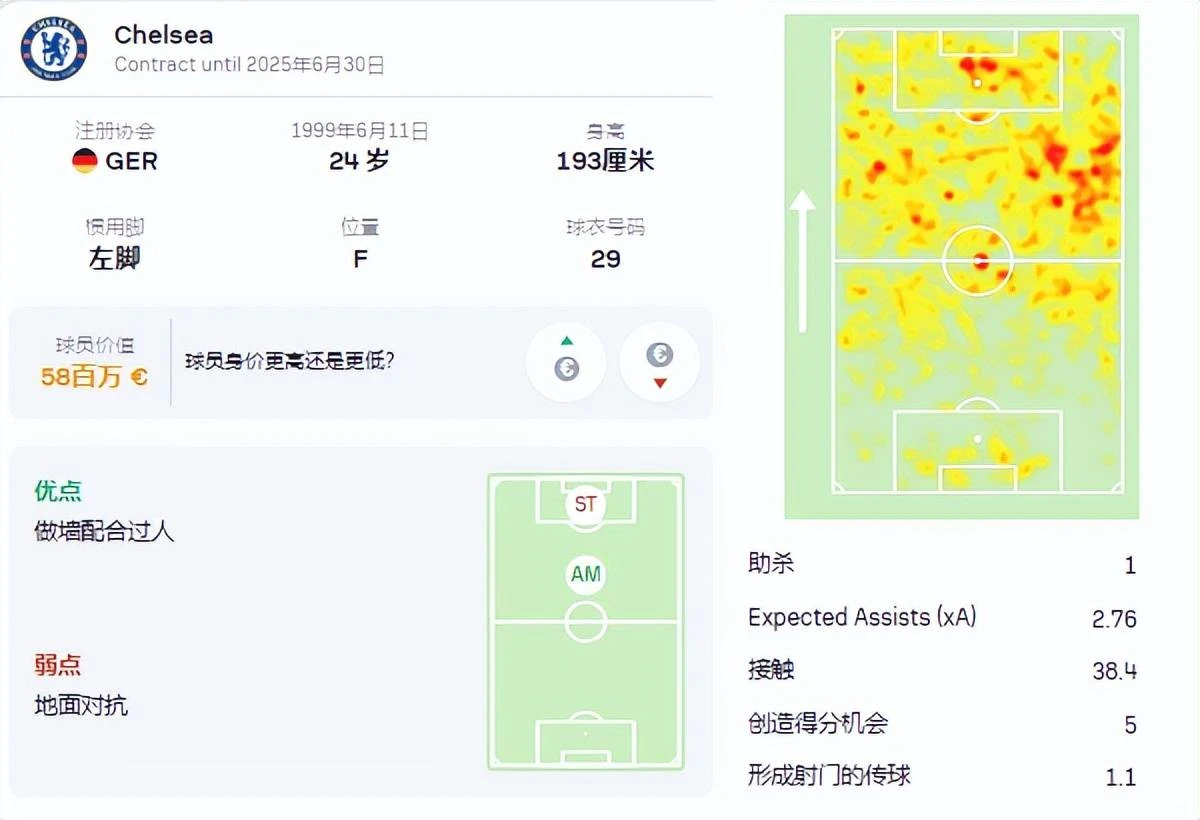Click the 58百万 € player value
This screenshot has height=820, width=1200.
click(94, 377)
